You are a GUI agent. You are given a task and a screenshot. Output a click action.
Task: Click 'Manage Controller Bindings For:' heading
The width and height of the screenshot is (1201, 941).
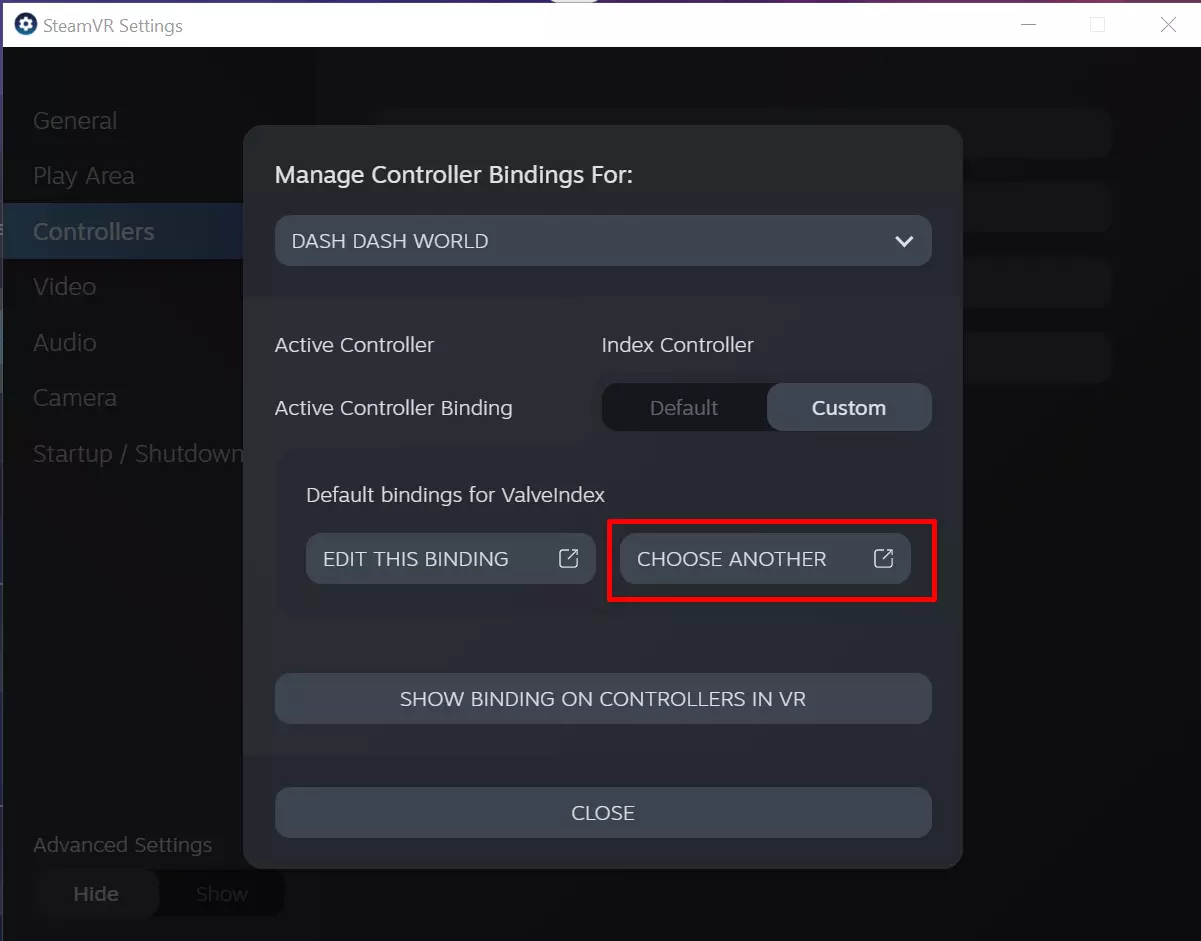pyautogui.click(x=454, y=175)
